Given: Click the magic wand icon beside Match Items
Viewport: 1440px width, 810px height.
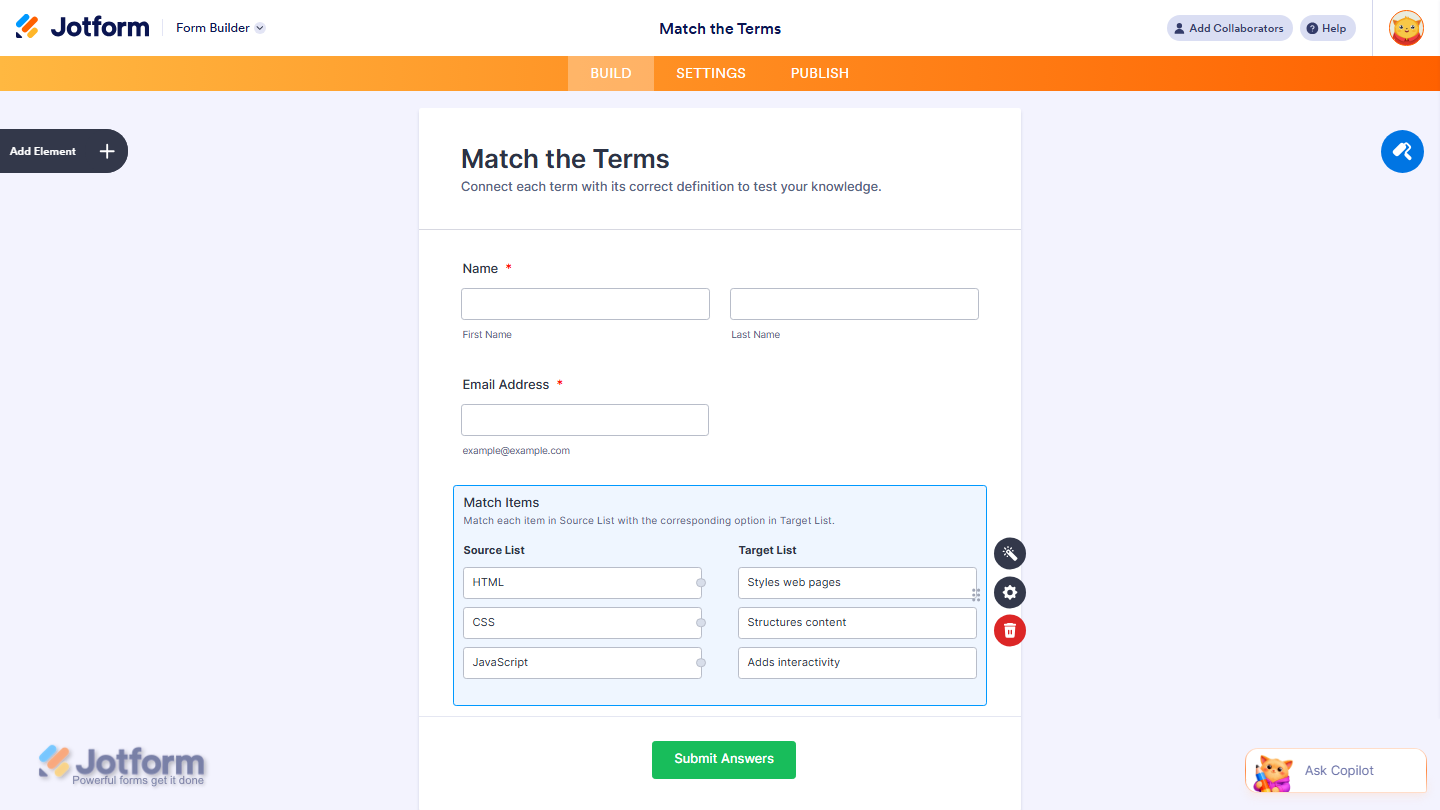Looking at the screenshot, I should coord(1009,553).
